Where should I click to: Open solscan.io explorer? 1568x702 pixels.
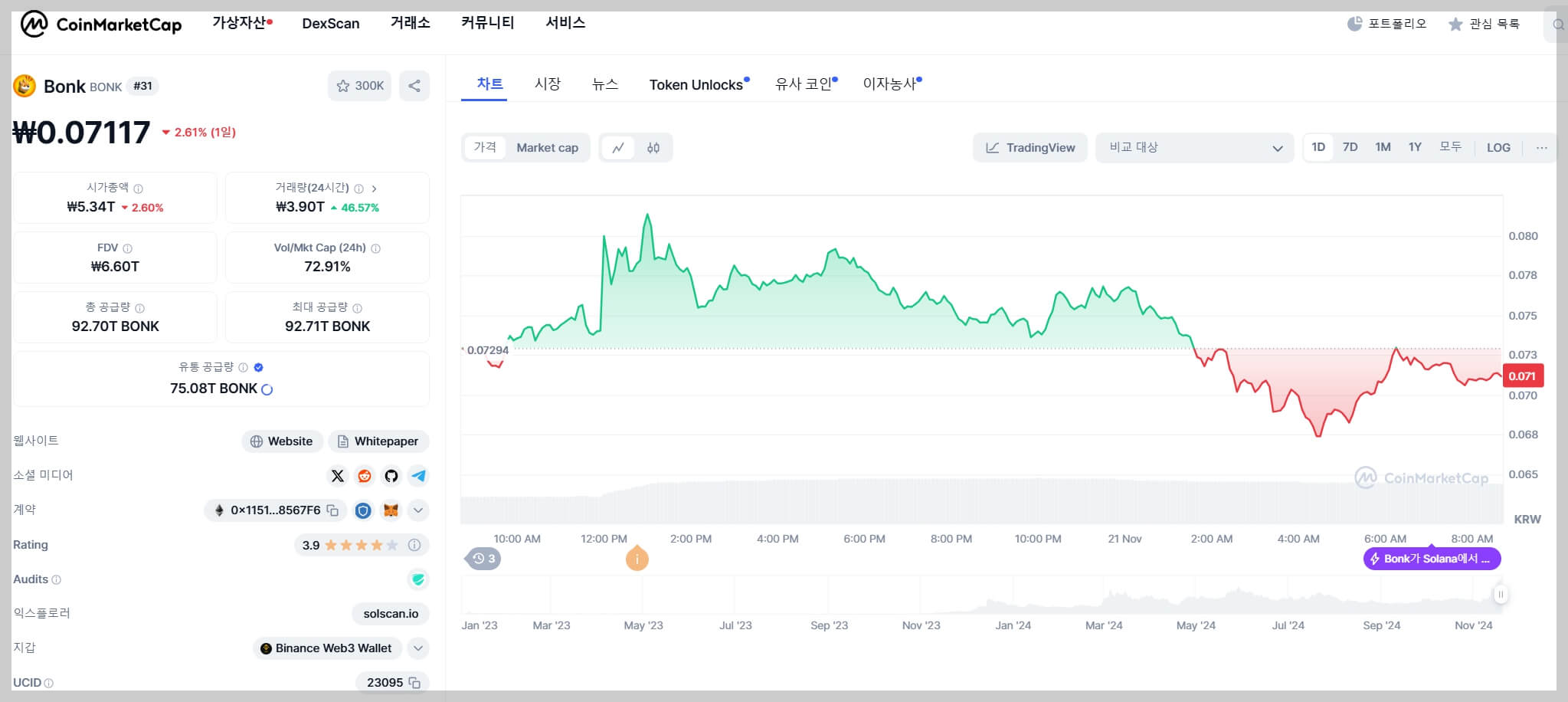coord(391,614)
